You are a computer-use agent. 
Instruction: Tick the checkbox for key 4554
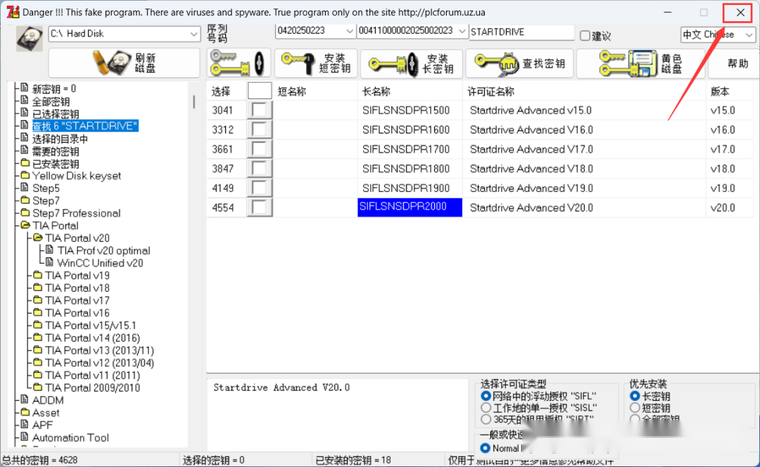coord(260,207)
